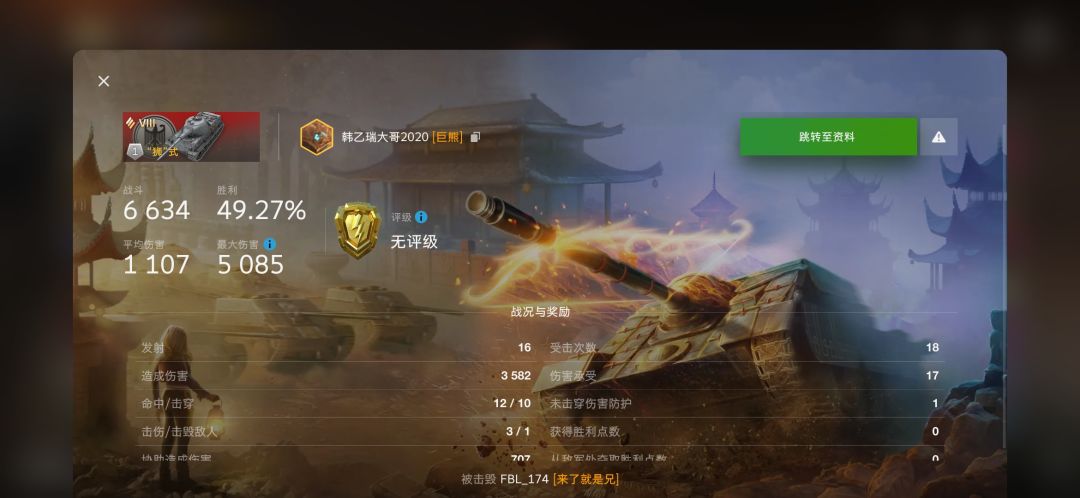Close the player stats panel
Screen dimensions: 1080x498
tap(104, 81)
